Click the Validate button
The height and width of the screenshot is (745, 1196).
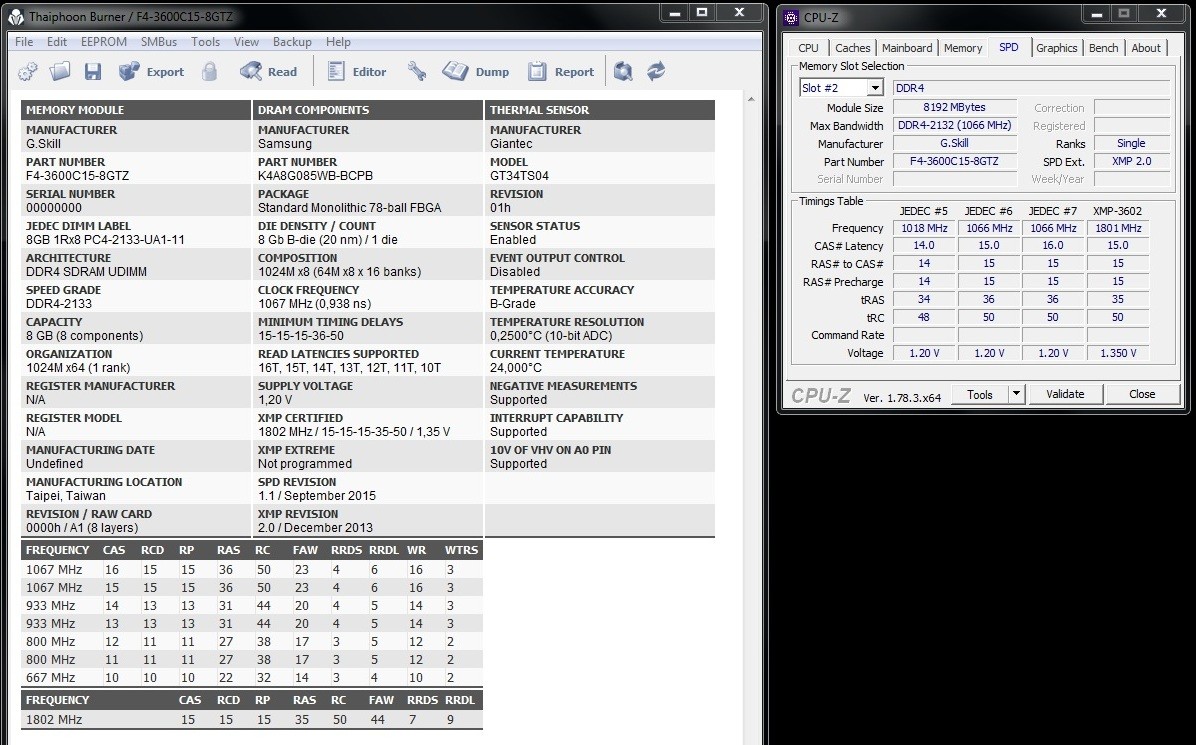pos(1065,394)
